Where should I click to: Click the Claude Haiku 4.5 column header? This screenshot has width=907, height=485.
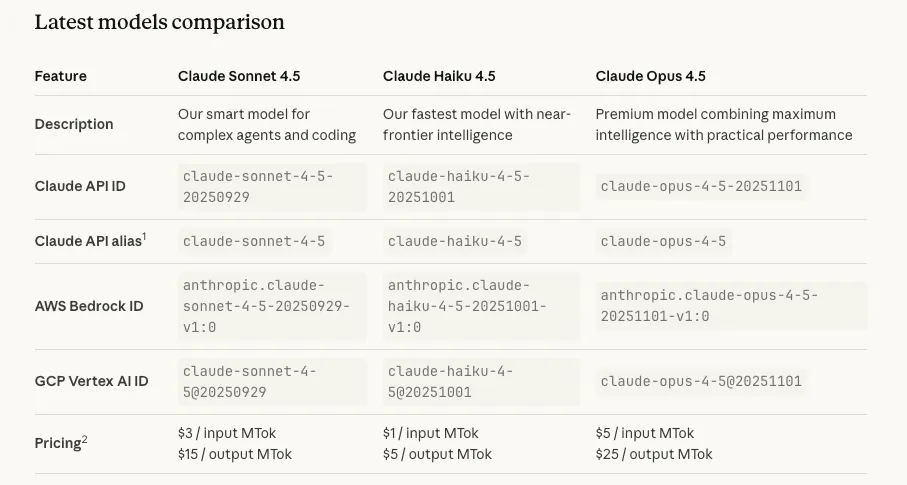pyautogui.click(x=439, y=76)
